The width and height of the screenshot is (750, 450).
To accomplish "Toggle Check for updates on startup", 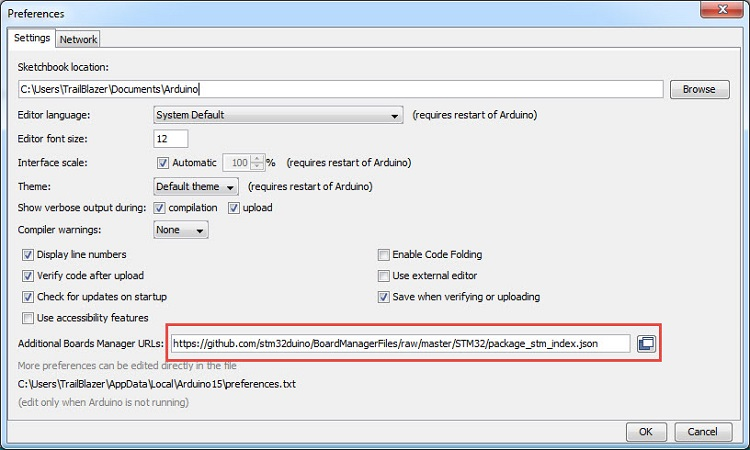I will (x=28, y=297).
